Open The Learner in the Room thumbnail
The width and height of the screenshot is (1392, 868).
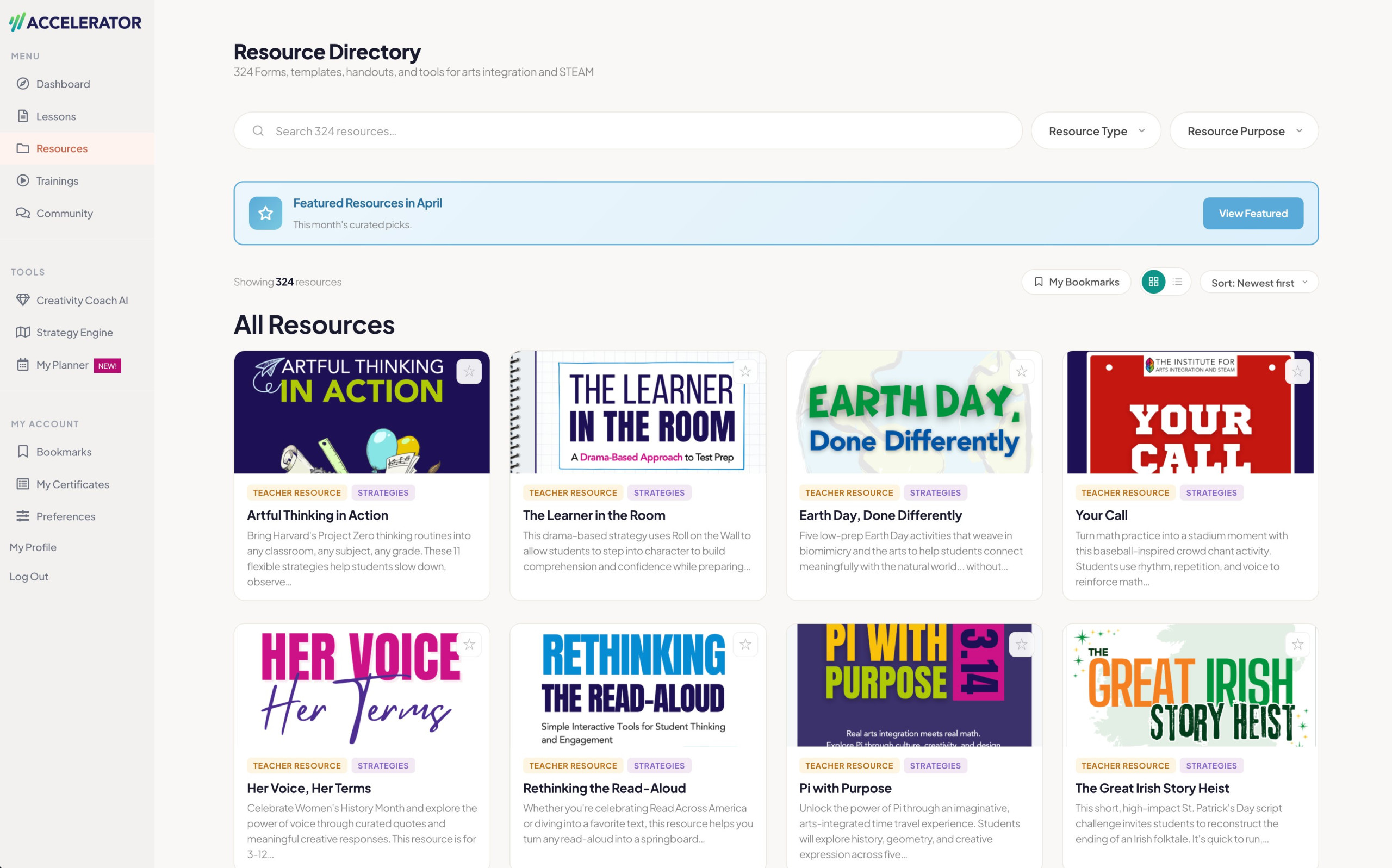[x=637, y=412]
